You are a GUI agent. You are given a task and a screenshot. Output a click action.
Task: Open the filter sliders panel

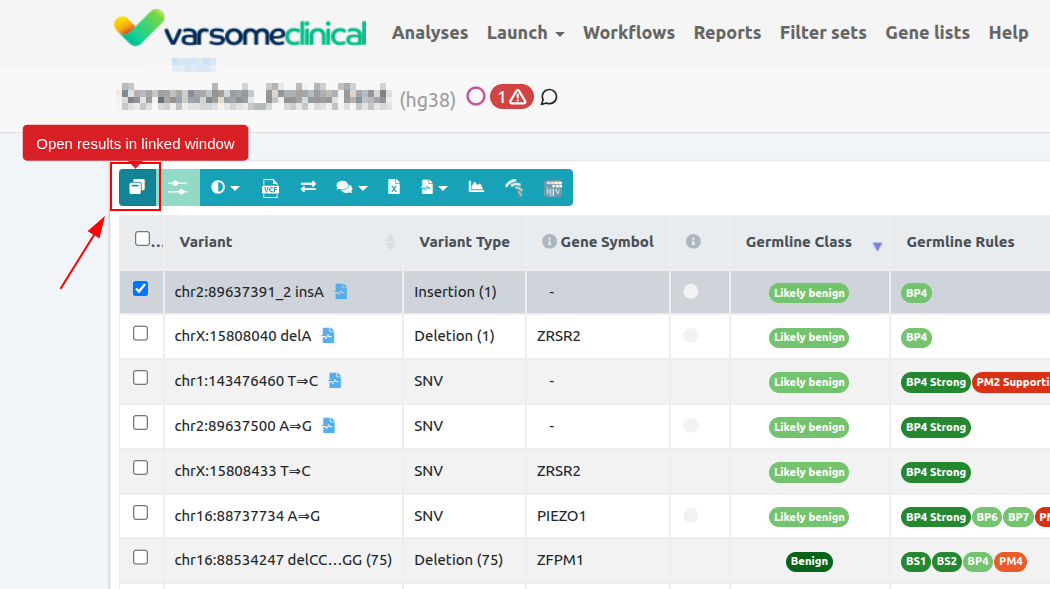click(x=178, y=187)
